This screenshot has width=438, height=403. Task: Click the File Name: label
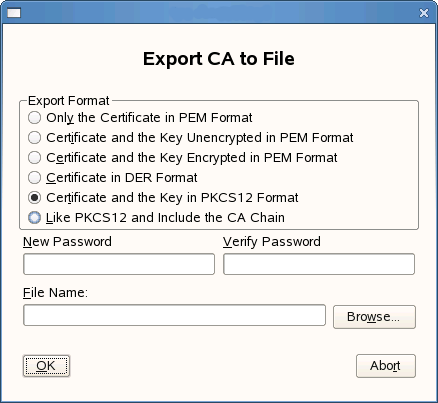pyautogui.click(x=55, y=293)
